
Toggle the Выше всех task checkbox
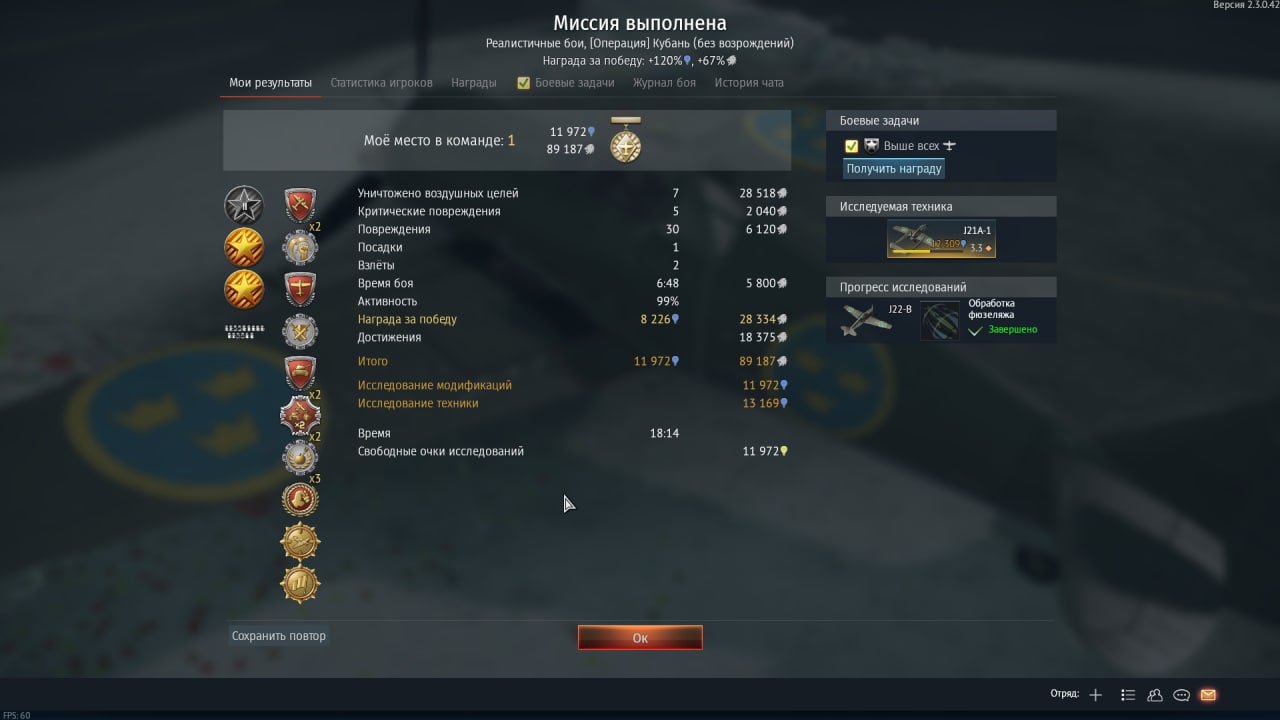tap(852, 146)
